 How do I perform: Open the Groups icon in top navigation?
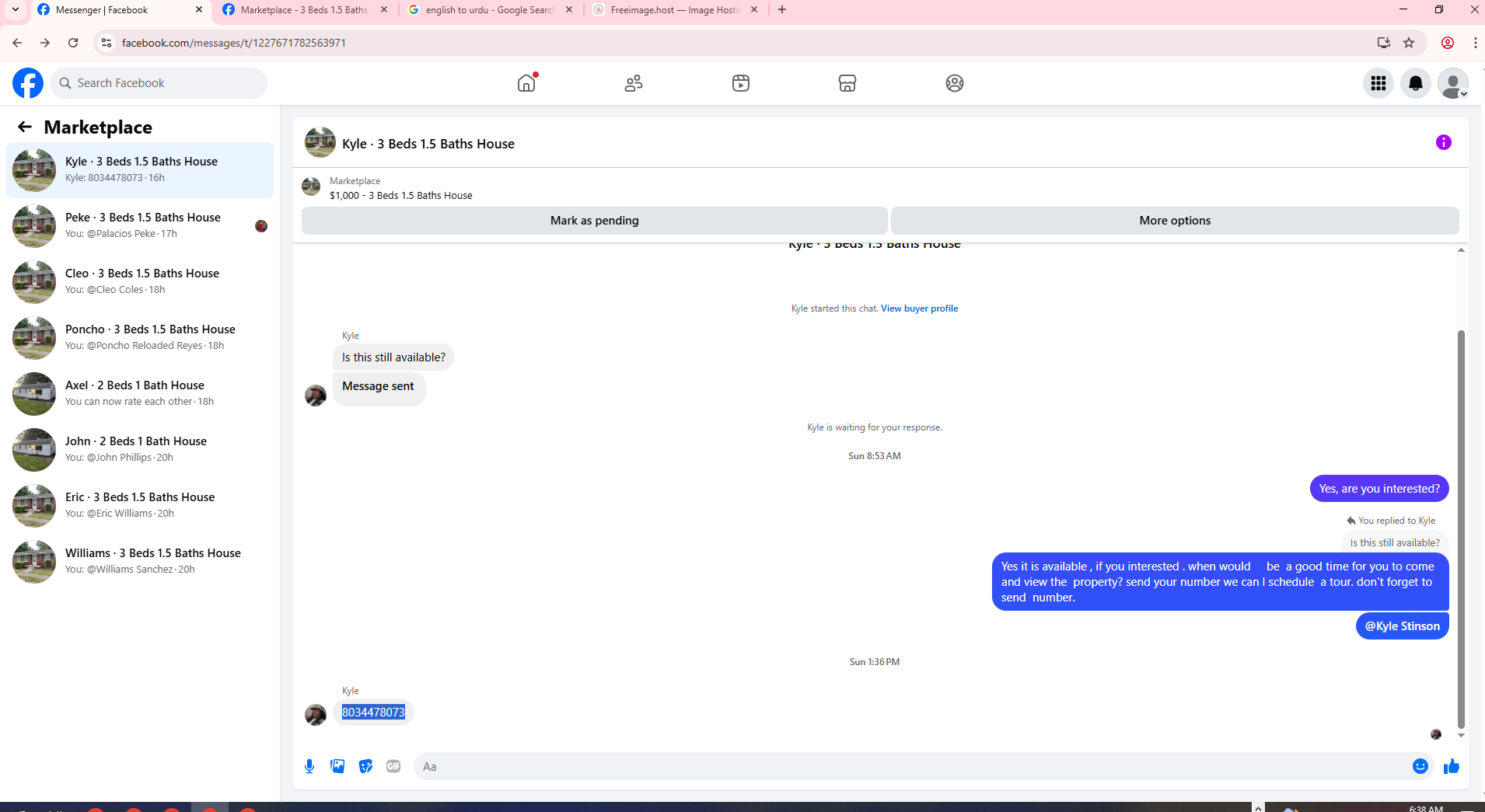(955, 83)
